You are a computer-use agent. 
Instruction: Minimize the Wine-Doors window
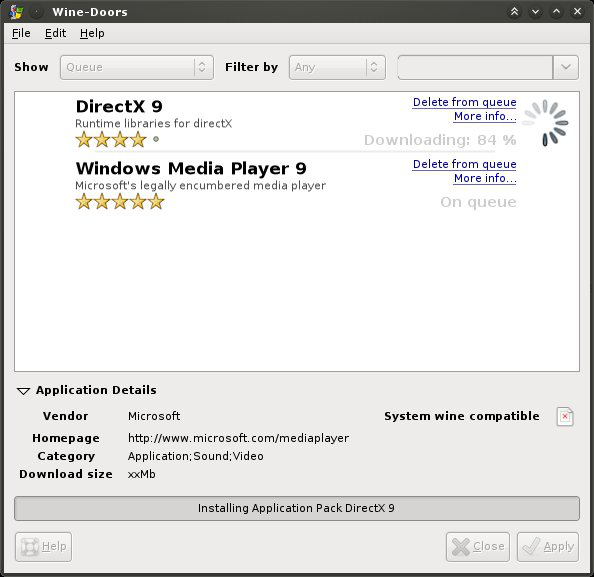click(535, 12)
